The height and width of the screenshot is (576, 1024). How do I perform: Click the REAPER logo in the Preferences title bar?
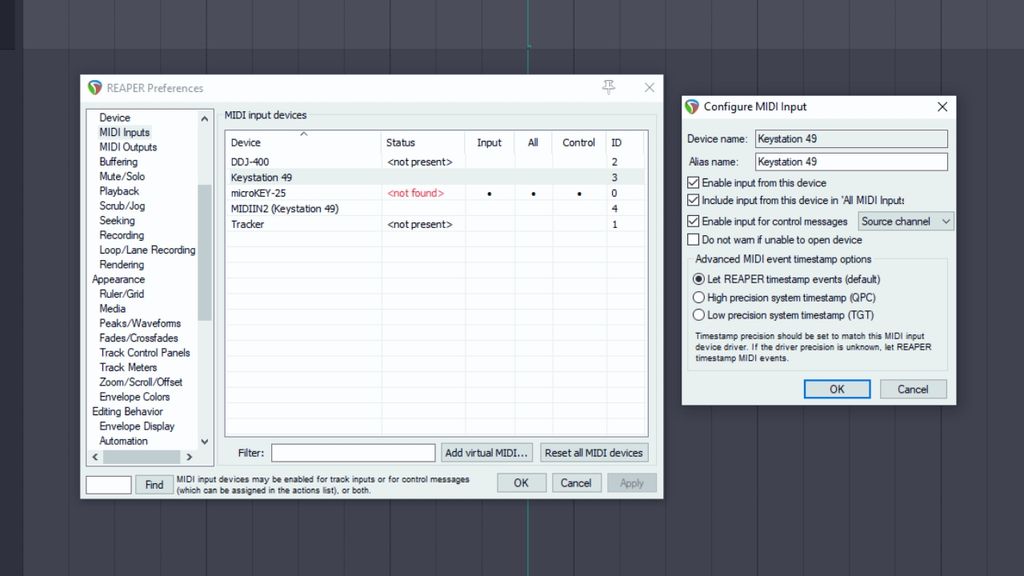tap(94, 88)
